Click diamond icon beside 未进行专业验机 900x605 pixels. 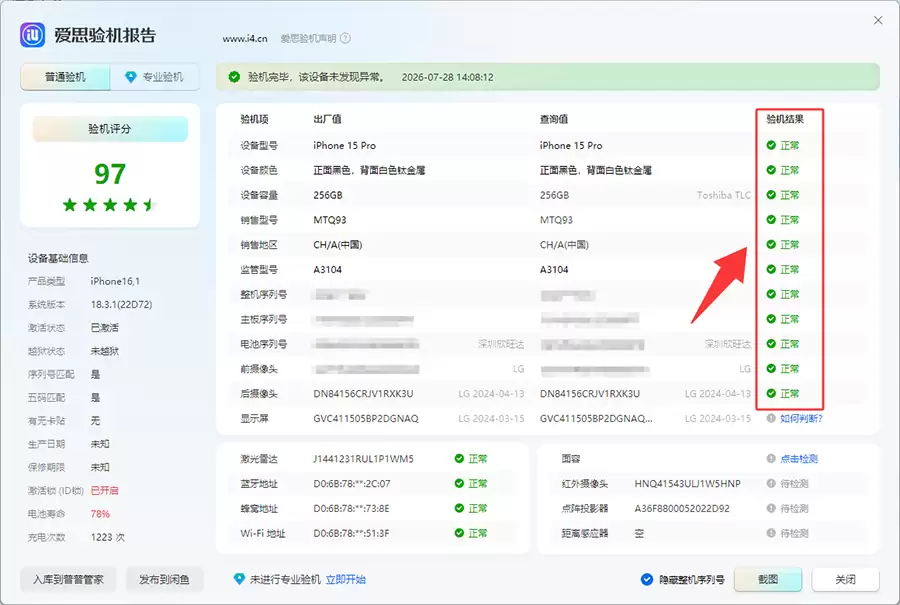pos(239,579)
